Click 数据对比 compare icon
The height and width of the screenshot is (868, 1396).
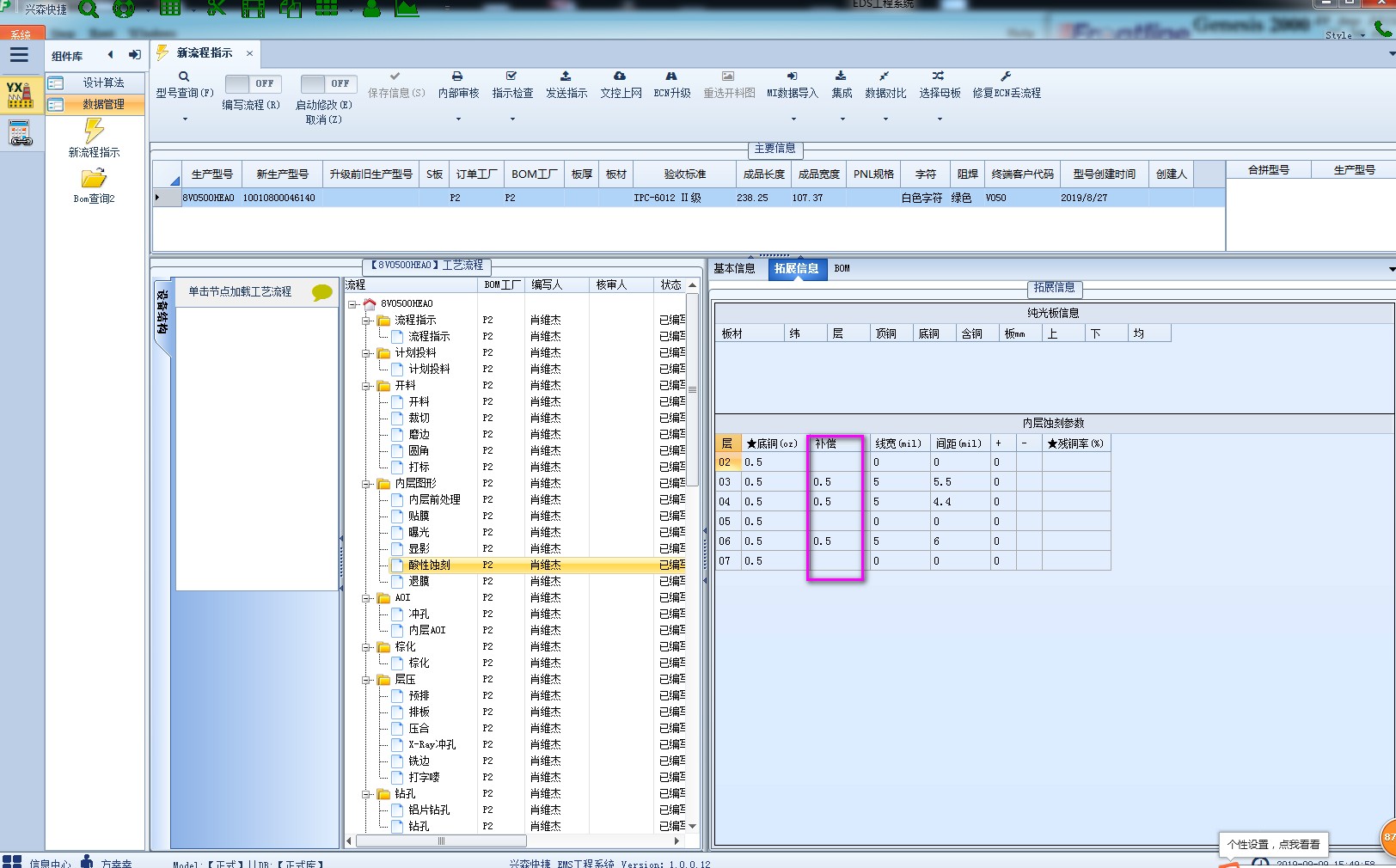click(885, 76)
